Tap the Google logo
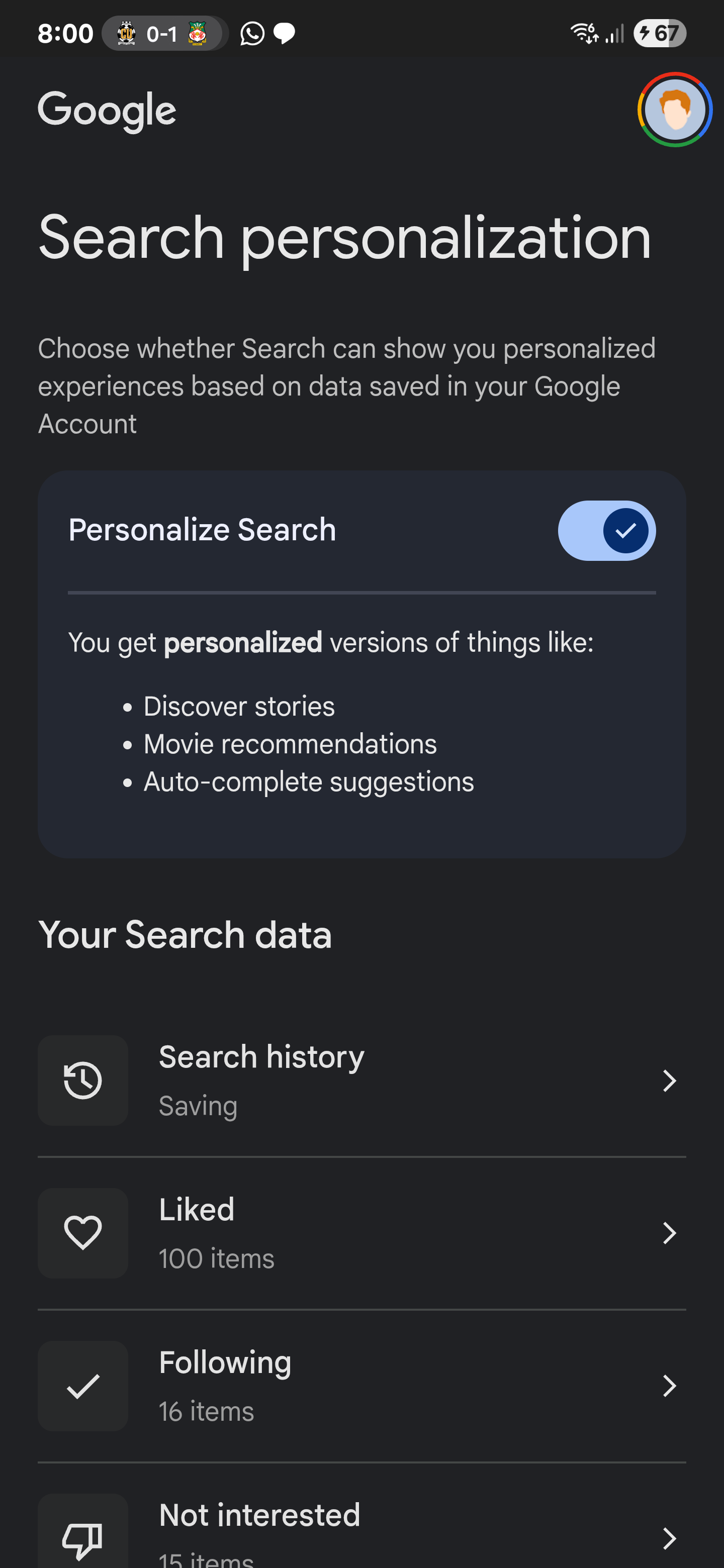724x1568 pixels. click(107, 110)
